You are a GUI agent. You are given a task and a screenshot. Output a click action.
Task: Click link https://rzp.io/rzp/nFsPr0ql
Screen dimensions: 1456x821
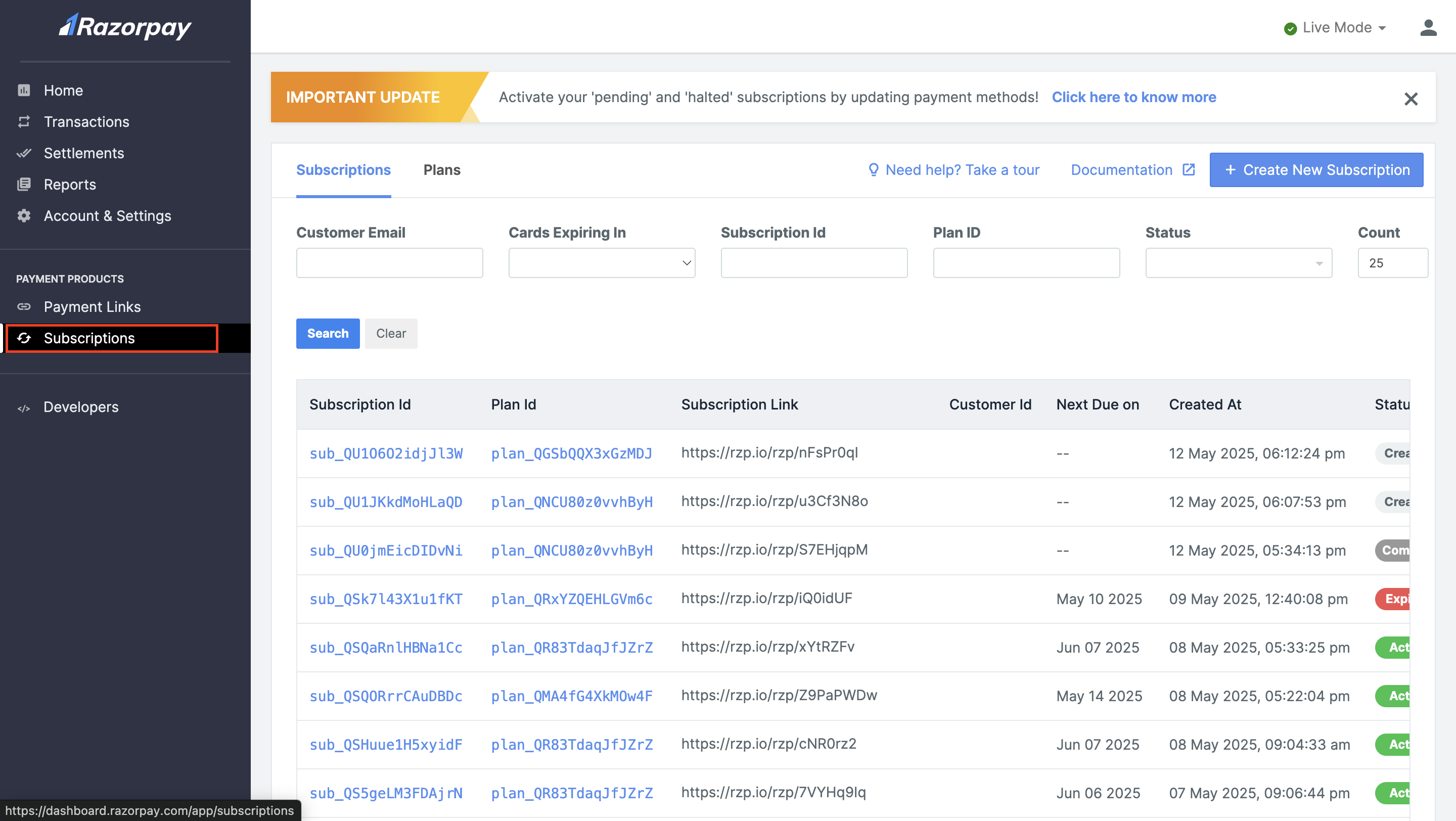769,452
